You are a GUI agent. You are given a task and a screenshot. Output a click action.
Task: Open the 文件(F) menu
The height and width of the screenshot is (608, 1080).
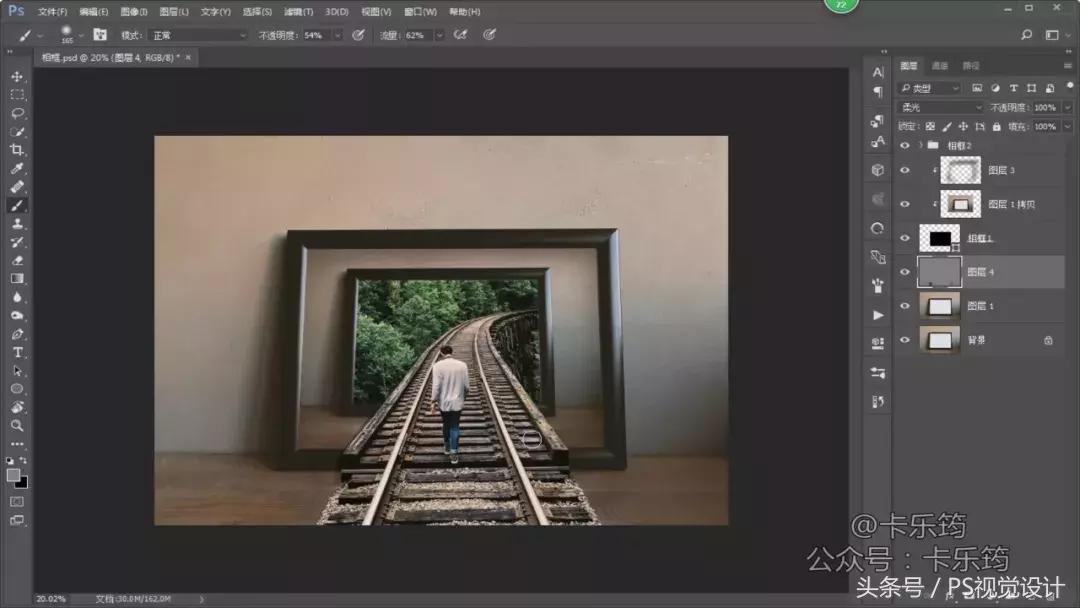(x=52, y=12)
